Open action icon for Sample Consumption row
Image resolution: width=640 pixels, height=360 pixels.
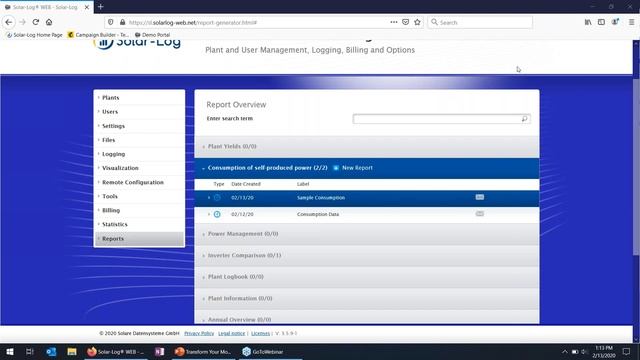(x=480, y=197)
